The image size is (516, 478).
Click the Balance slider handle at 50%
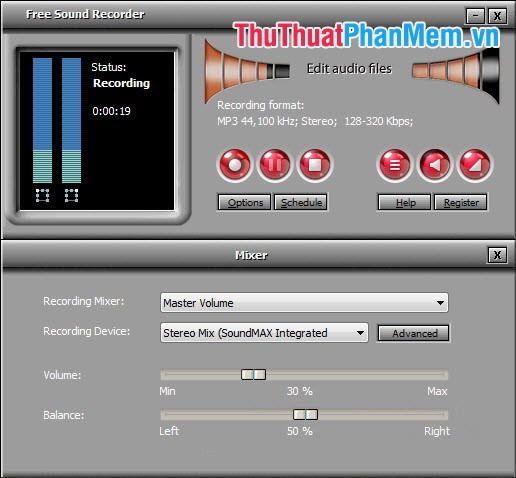[x=305, y=415]
